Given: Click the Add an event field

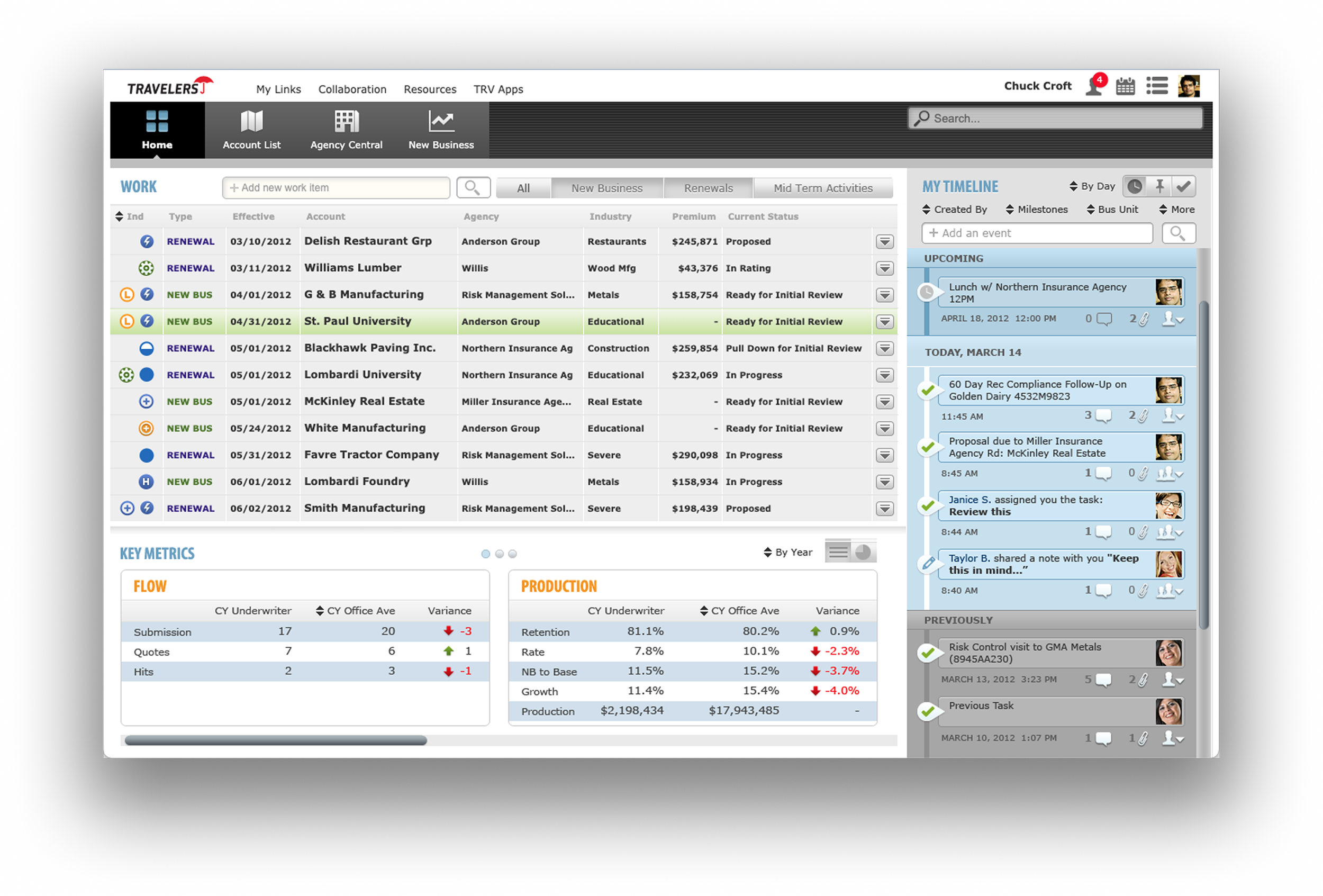Looking at the screenshot, I should 1036,233.
